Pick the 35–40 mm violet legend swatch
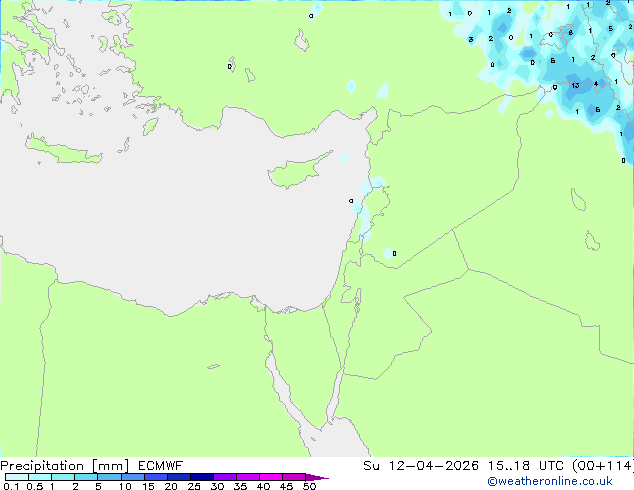The height and width of the screenshot is (490, 634). click(x=247, y=477)
